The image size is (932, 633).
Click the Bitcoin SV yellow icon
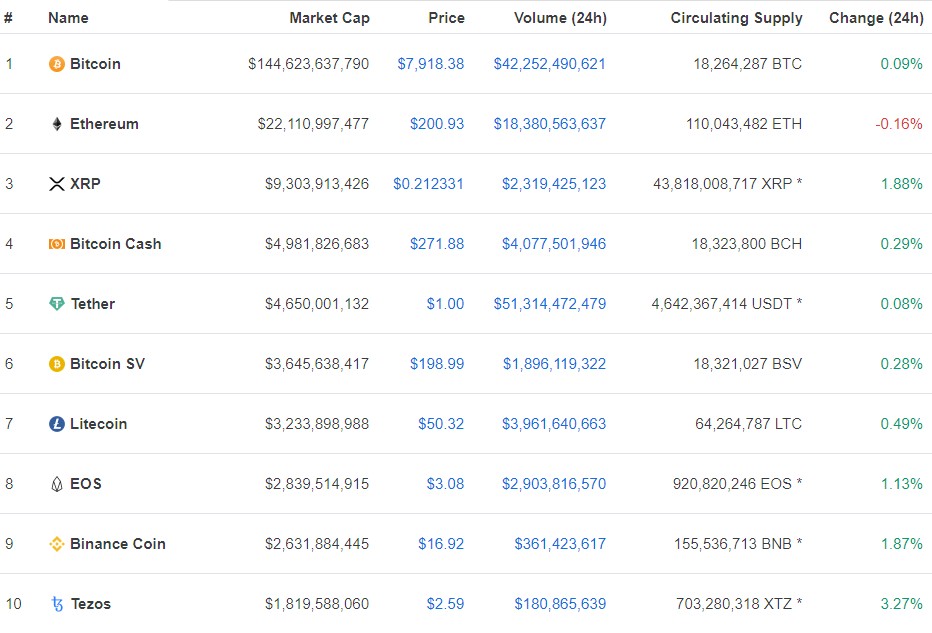pyautogui.click(x=56, y=364)
